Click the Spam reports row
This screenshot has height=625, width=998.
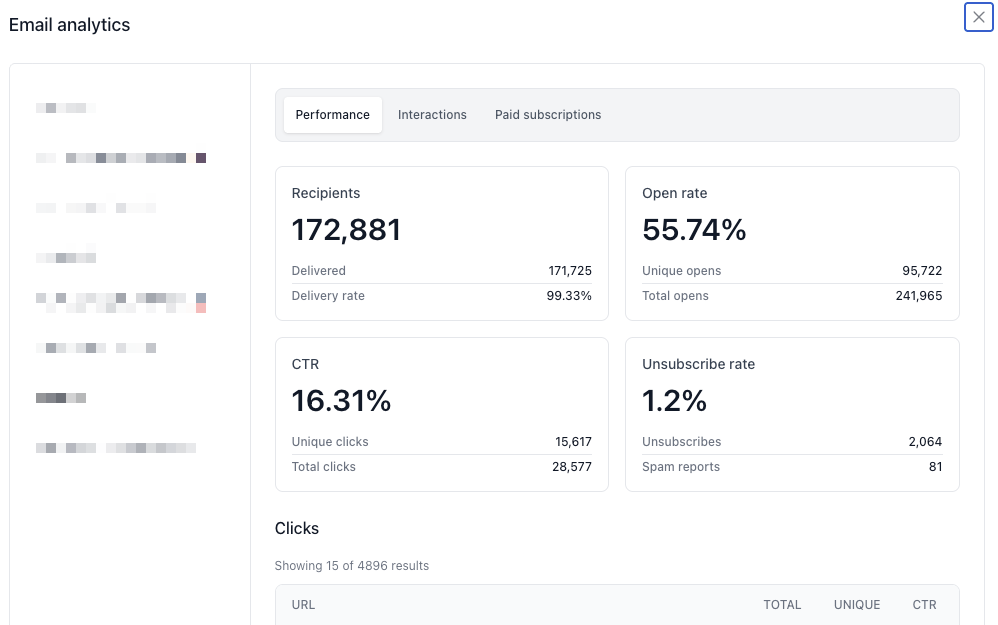click(791, 467)
